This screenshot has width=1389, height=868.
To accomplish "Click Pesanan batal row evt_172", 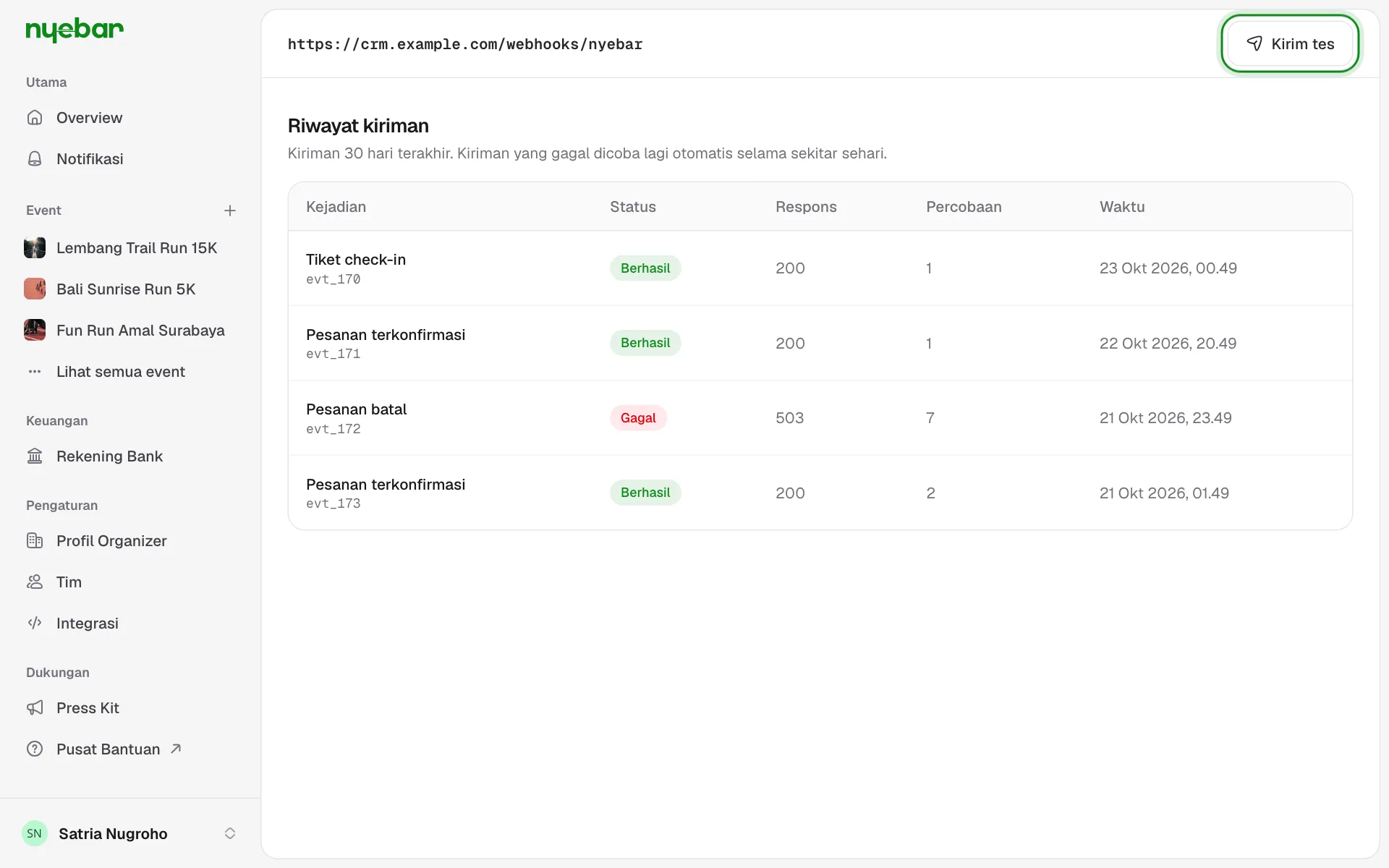I will 820,418.
